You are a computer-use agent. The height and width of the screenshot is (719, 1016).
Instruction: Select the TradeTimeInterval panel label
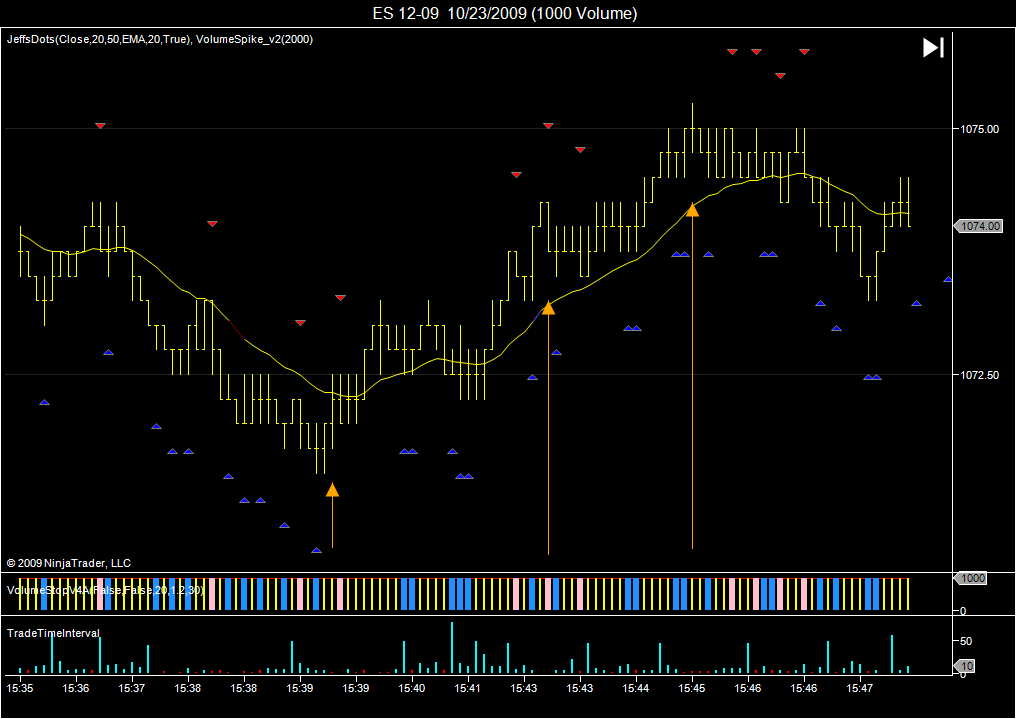click(53, 633)
